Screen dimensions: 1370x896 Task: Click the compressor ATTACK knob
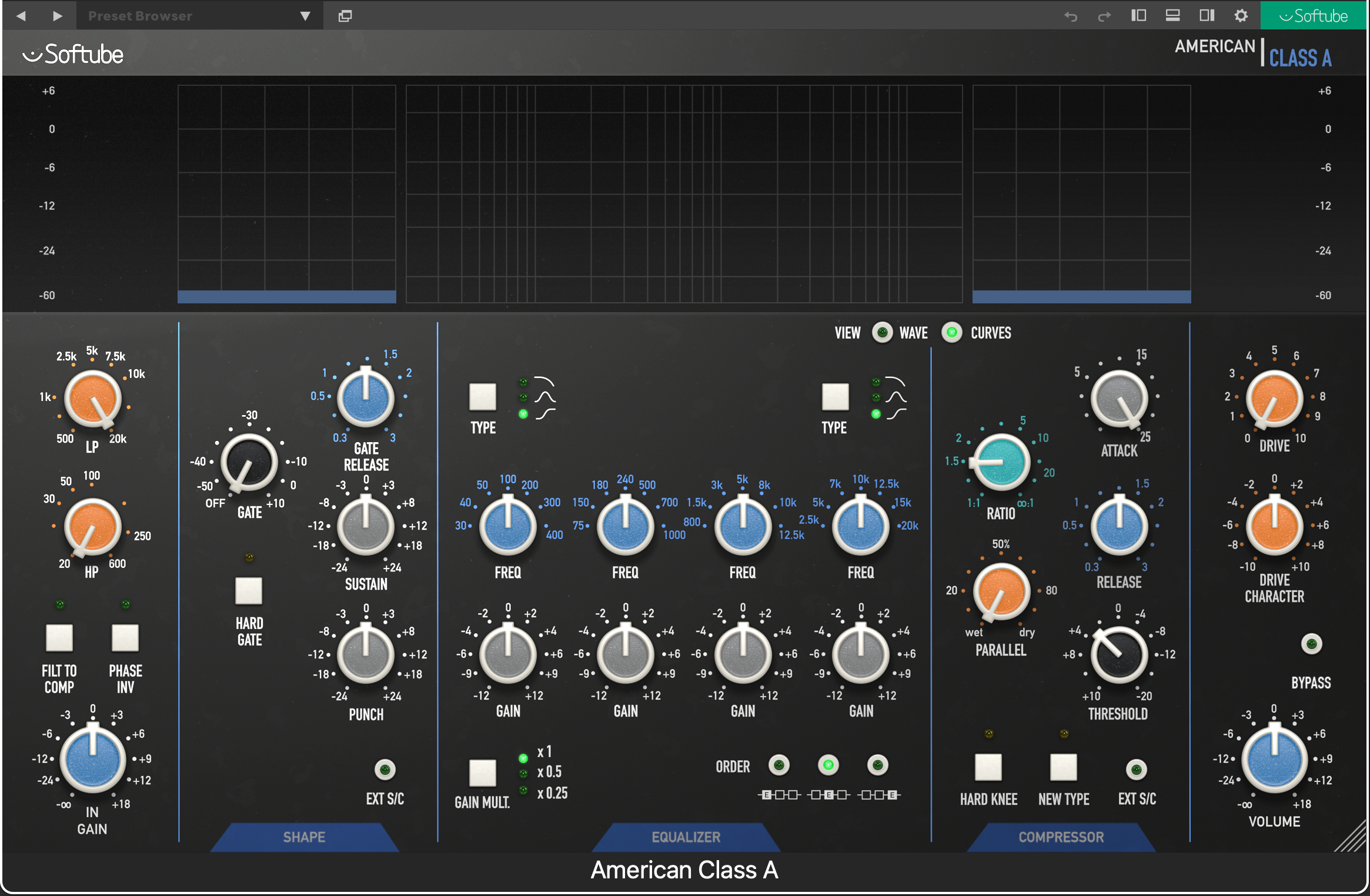1119,399
